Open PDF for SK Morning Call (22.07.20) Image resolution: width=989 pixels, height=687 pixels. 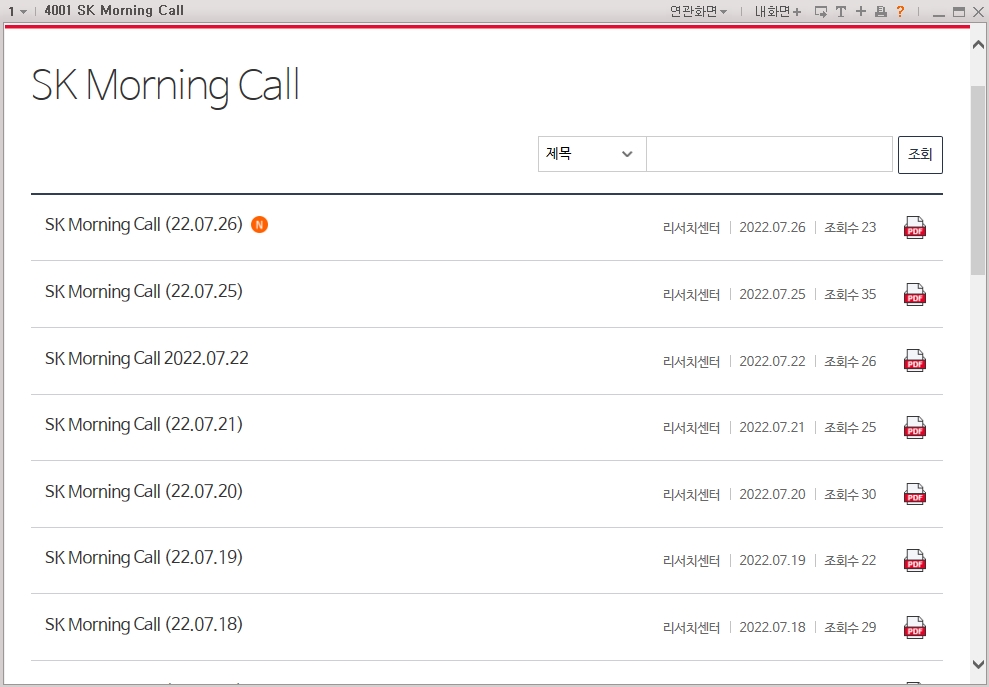coord(915,494)
